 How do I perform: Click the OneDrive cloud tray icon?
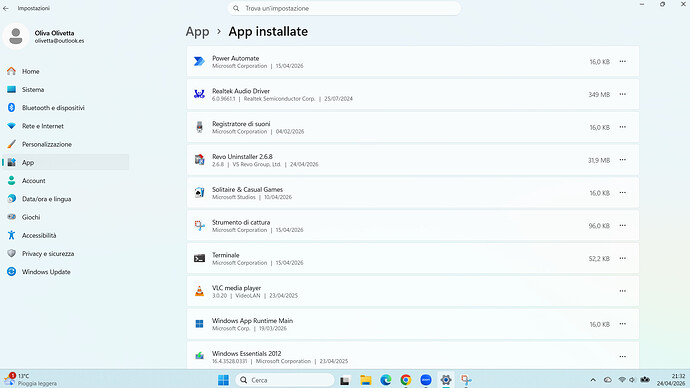click(608, 380)
